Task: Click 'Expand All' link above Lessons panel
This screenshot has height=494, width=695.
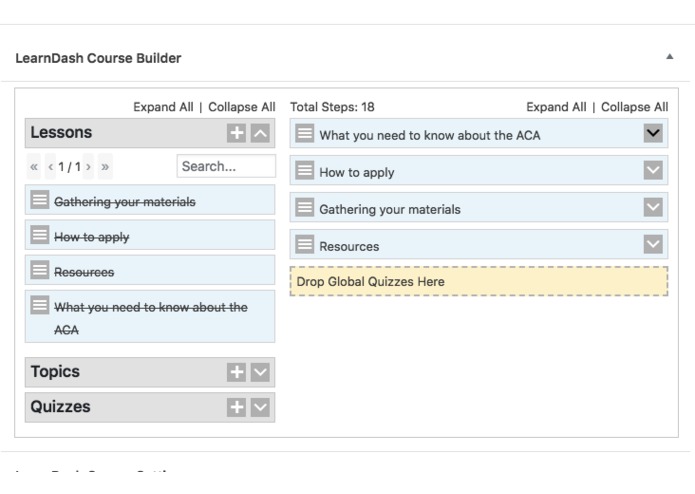Action: 165,107
